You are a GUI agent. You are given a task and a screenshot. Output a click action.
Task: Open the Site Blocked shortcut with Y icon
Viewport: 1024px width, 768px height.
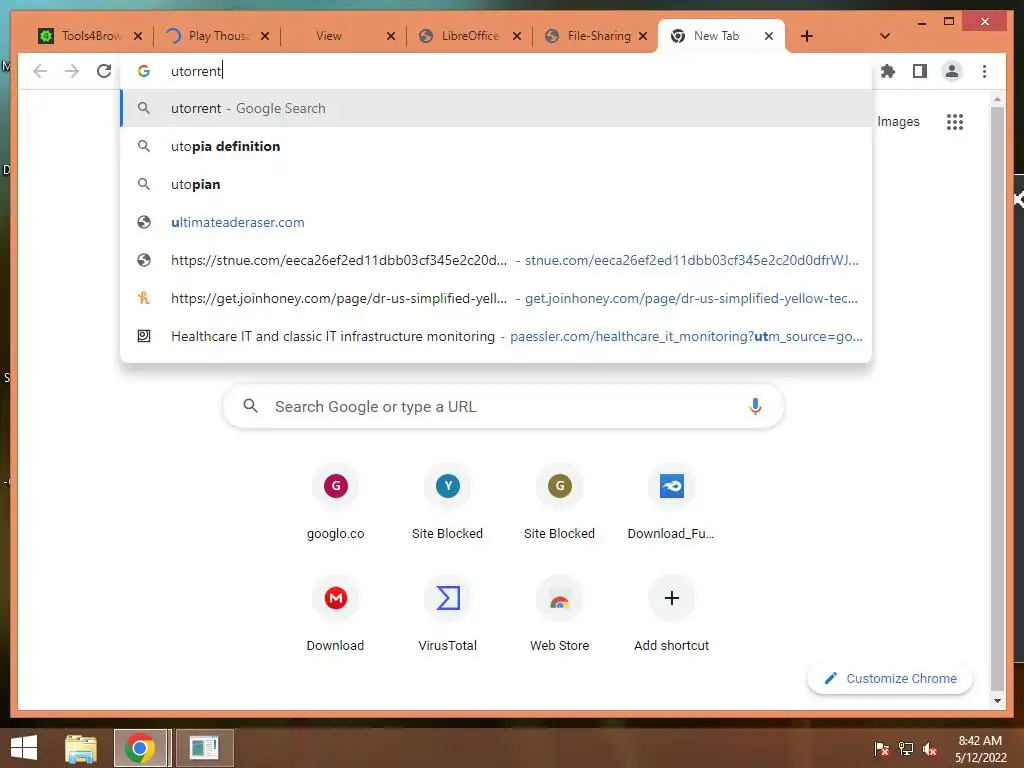[x=447, y=485]
